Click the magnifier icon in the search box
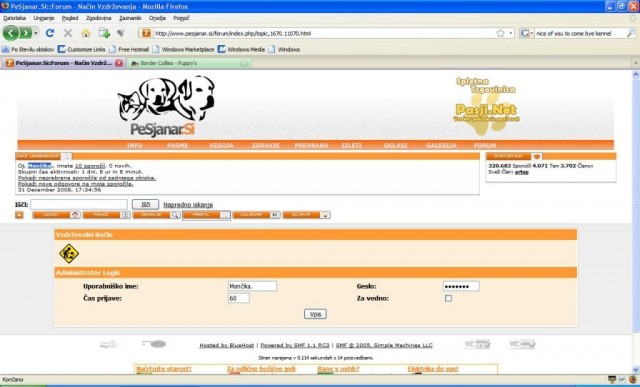640x387 pixels. point(631,33)
